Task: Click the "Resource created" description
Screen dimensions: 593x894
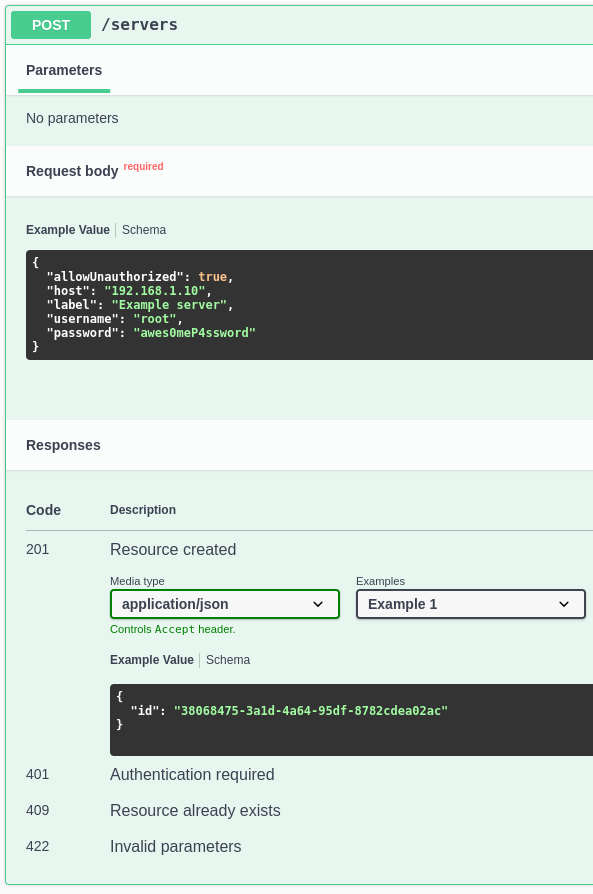Action: (173, 549)
